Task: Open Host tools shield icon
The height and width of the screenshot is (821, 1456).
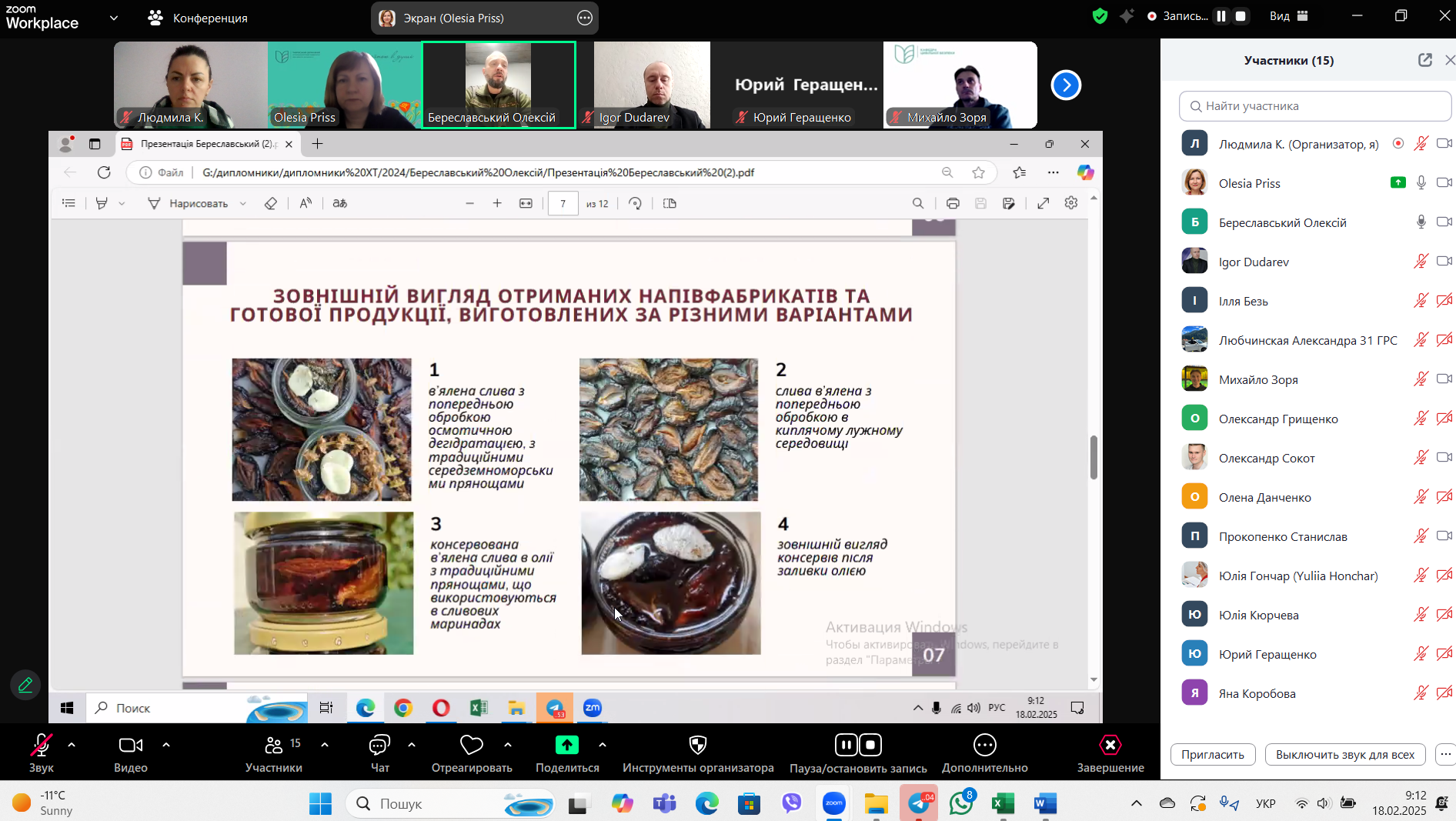Action: click(x=697, y=746)
